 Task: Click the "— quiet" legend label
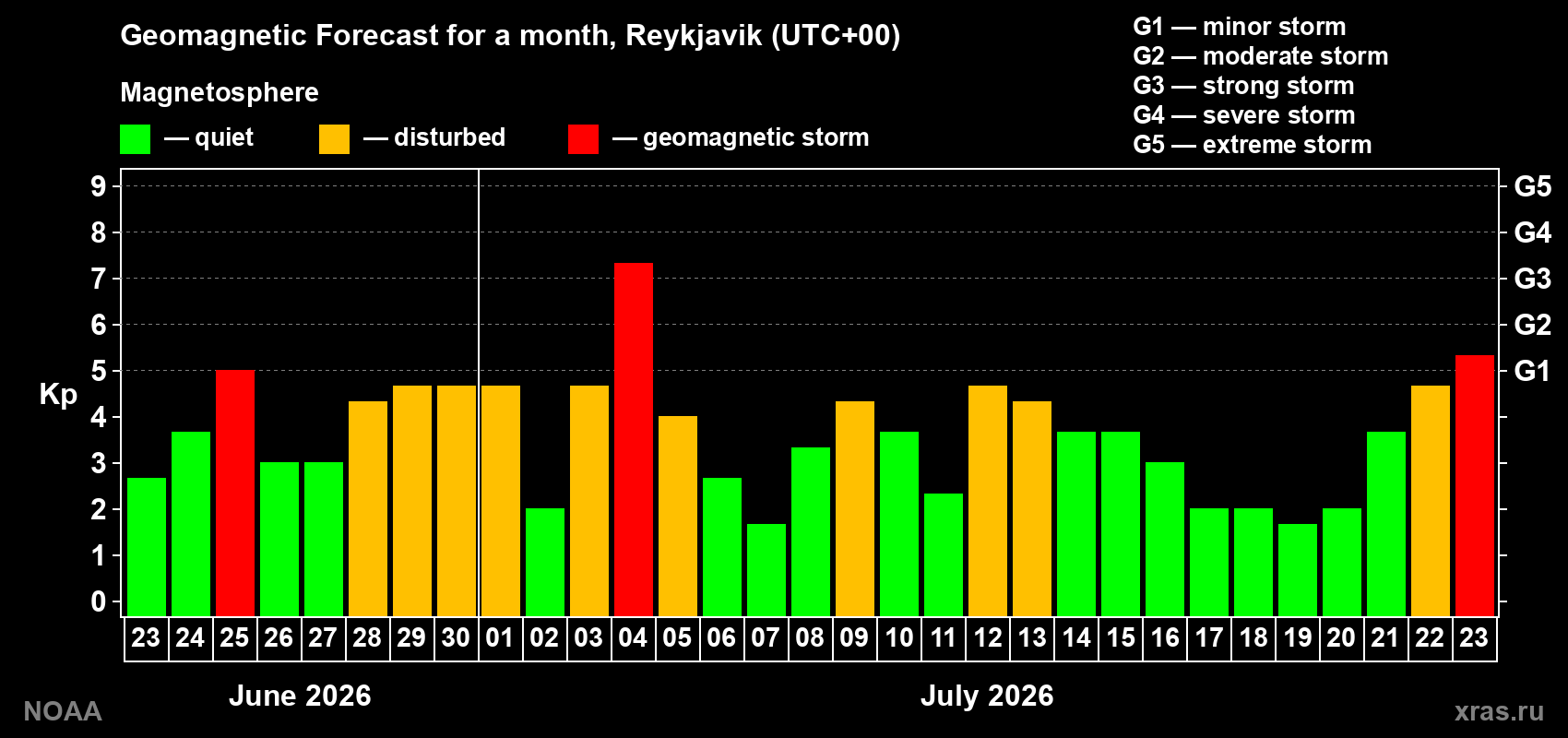click(208, 137)
